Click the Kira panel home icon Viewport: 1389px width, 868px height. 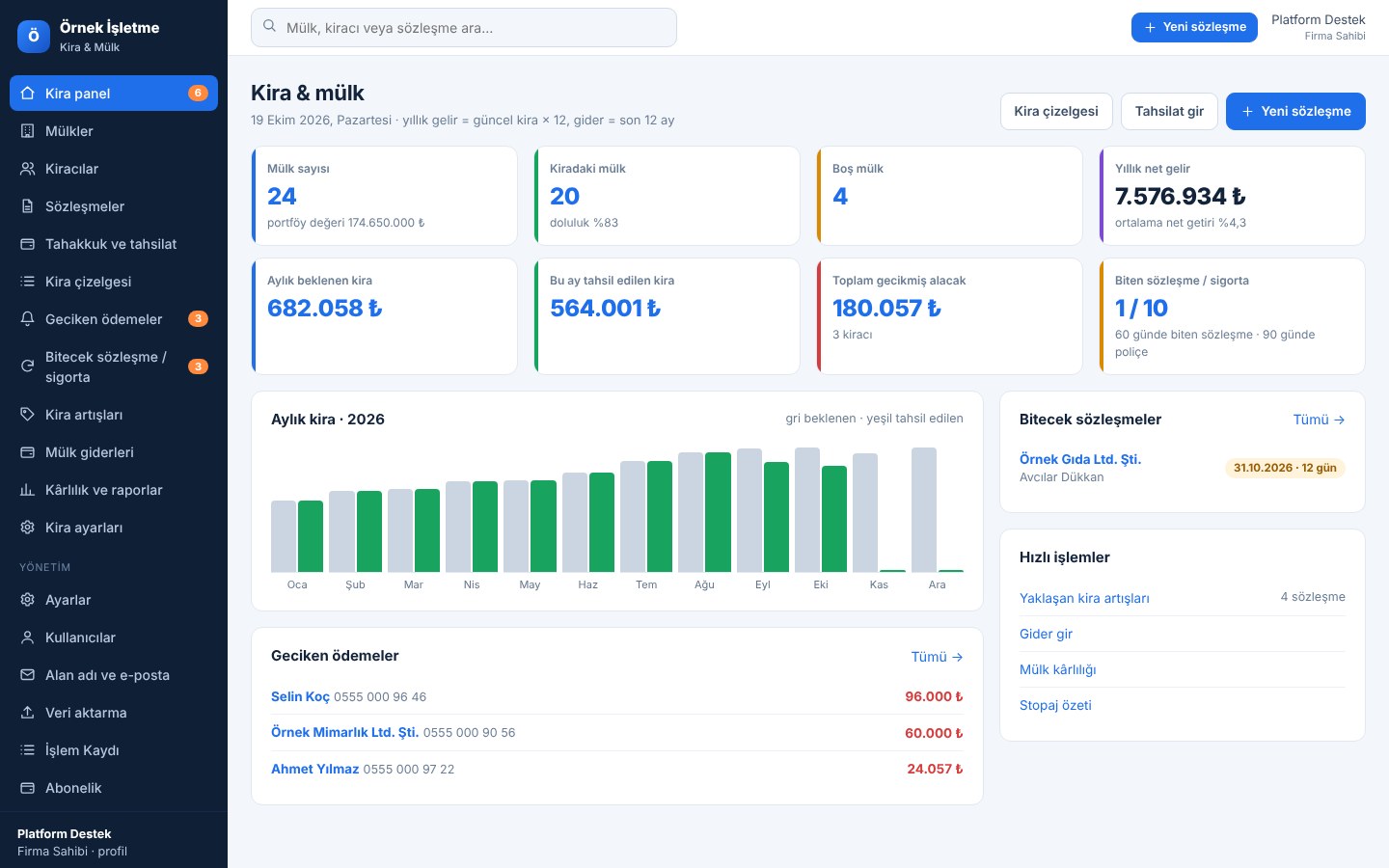(27, 94)
